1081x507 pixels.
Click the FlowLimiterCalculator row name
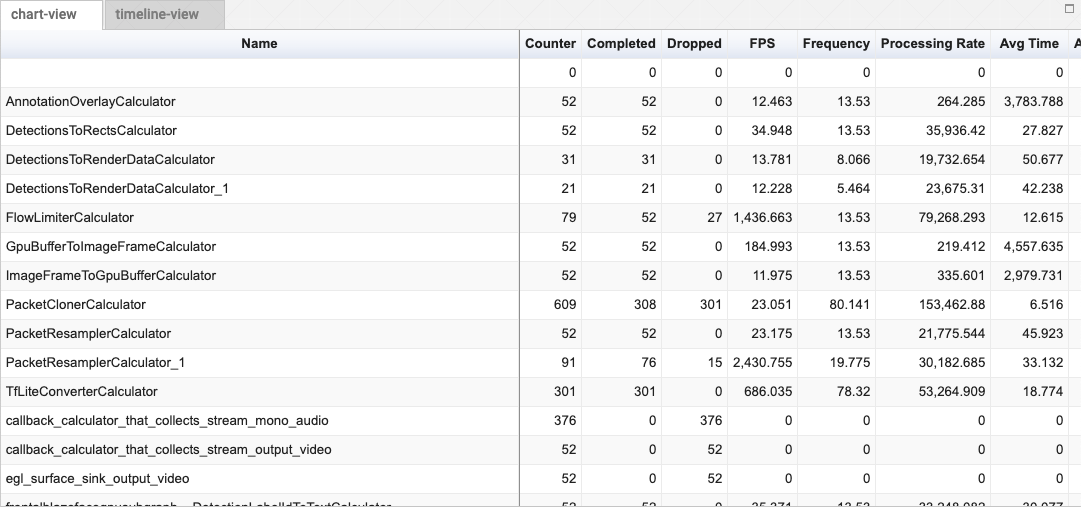[x=70, y=217]
